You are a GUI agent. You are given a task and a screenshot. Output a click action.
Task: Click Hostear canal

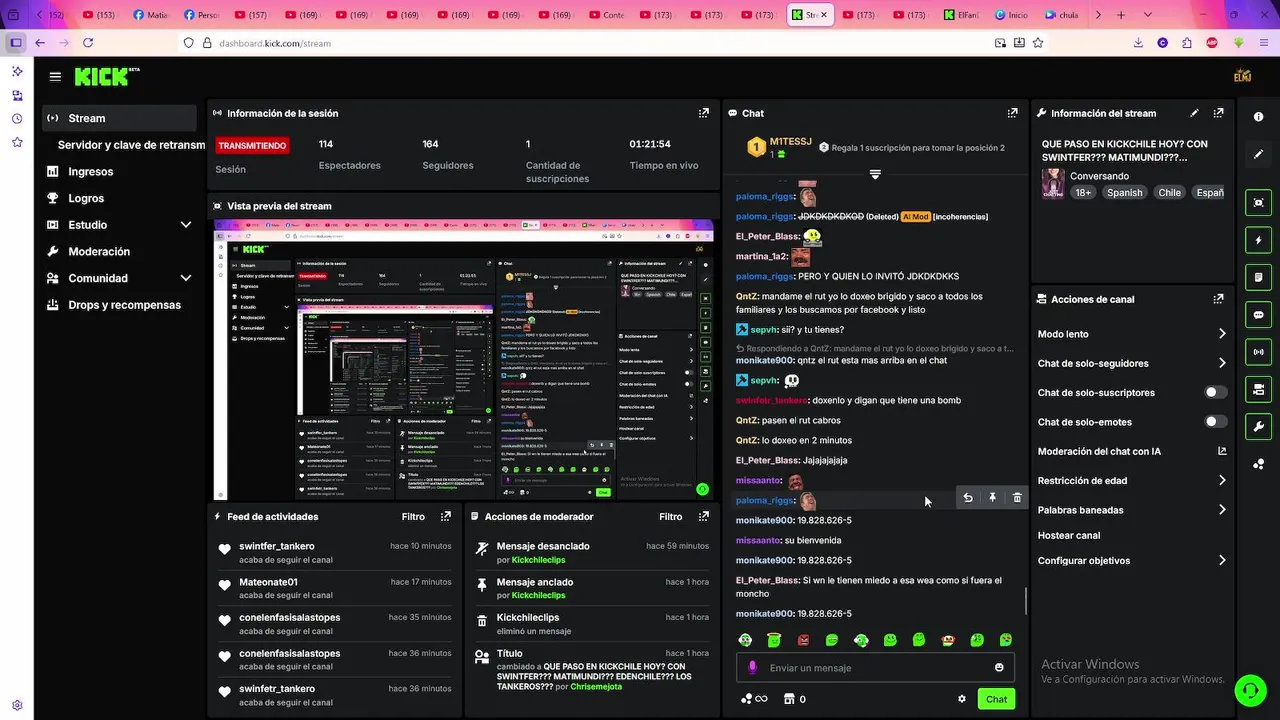coord(1069,536)
